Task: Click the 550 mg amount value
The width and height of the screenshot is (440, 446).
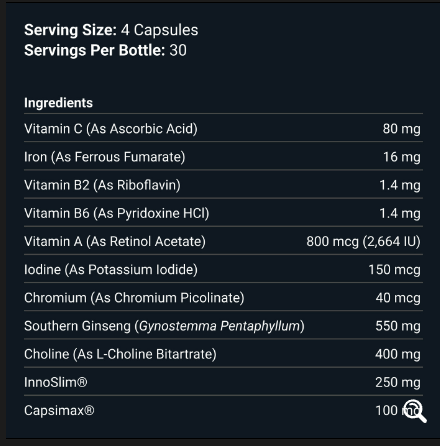Action: 398,326
